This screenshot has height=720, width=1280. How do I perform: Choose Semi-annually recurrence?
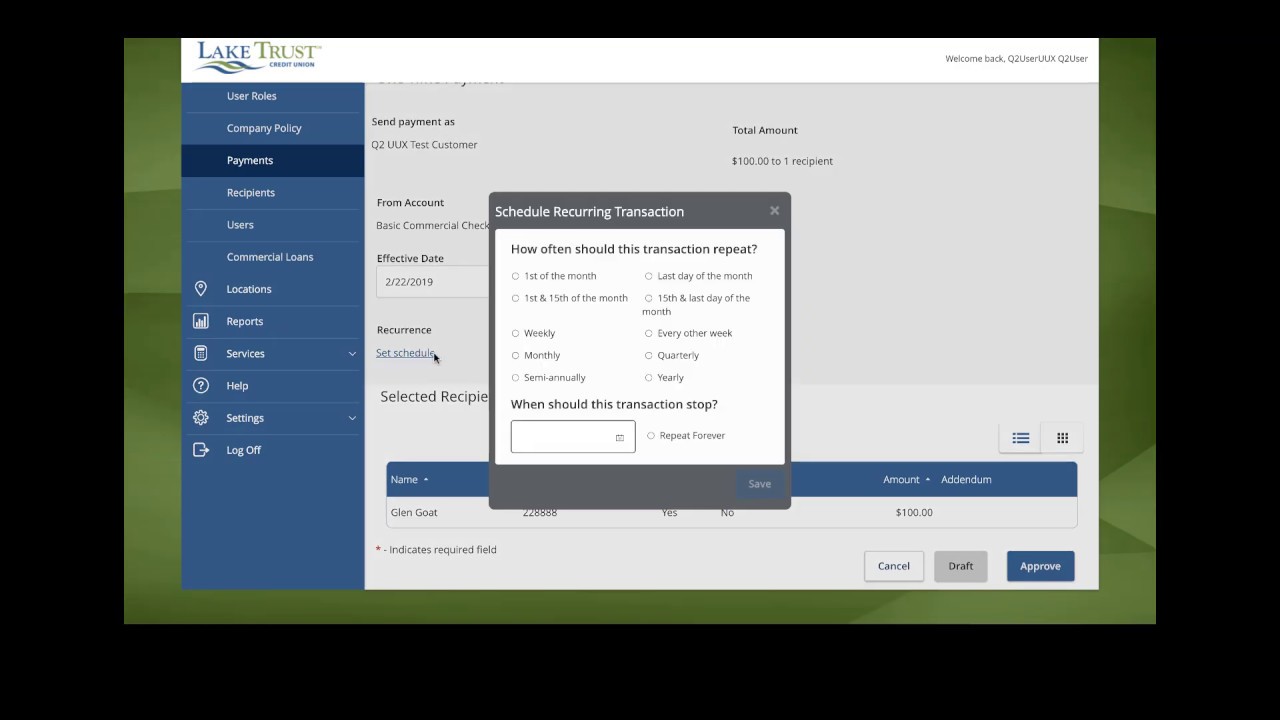coord(516,377)
